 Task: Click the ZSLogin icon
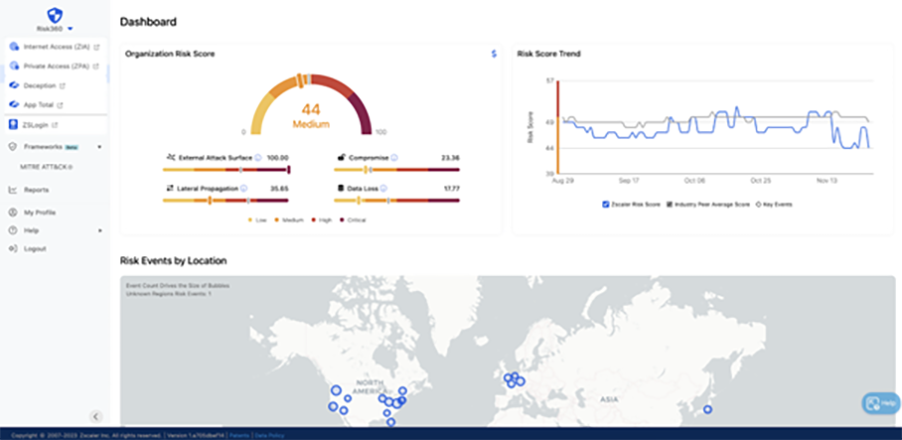[x=13, y=124]
